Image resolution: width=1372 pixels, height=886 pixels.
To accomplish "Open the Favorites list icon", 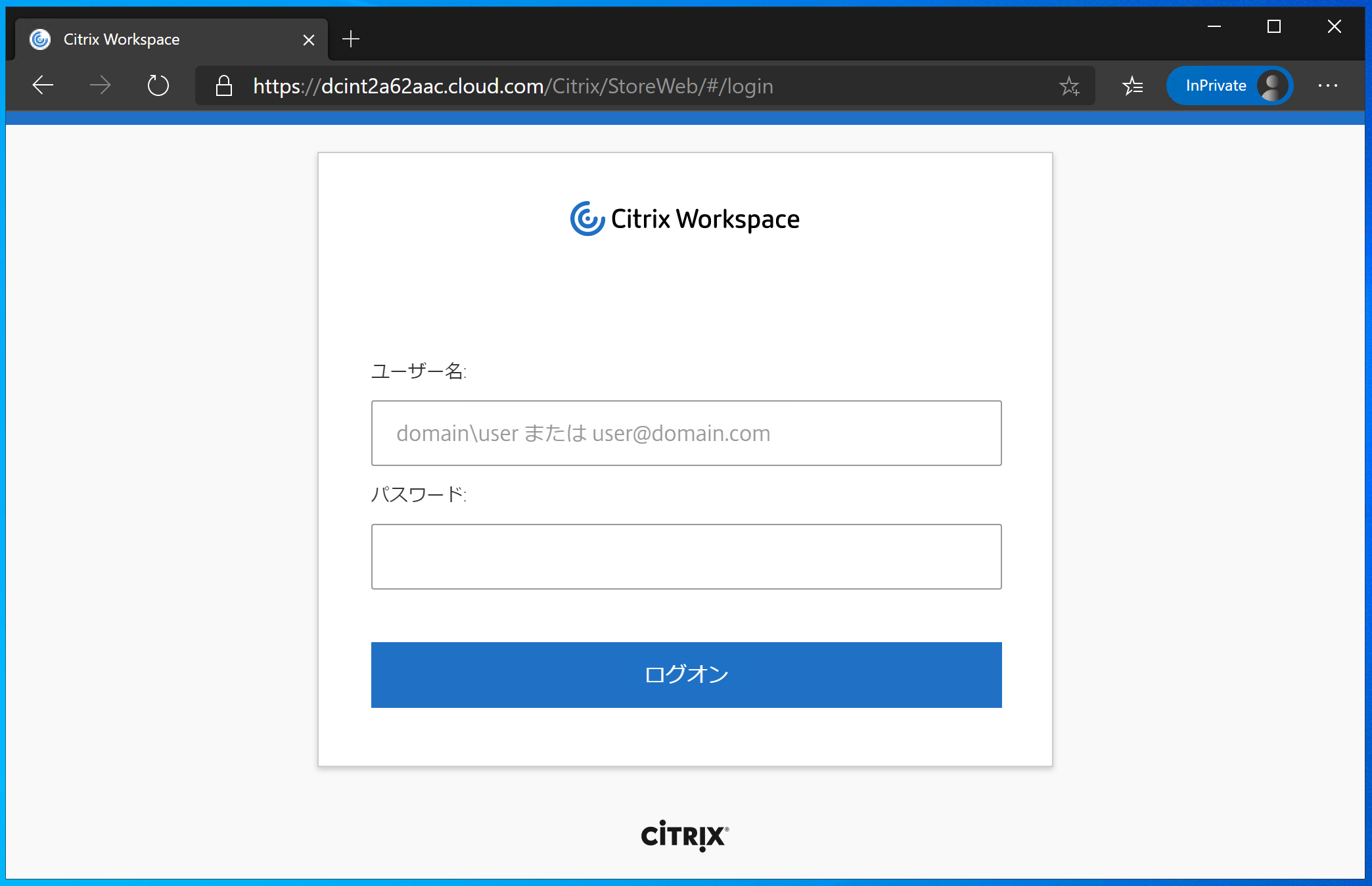I will (x=1132, y=86).
